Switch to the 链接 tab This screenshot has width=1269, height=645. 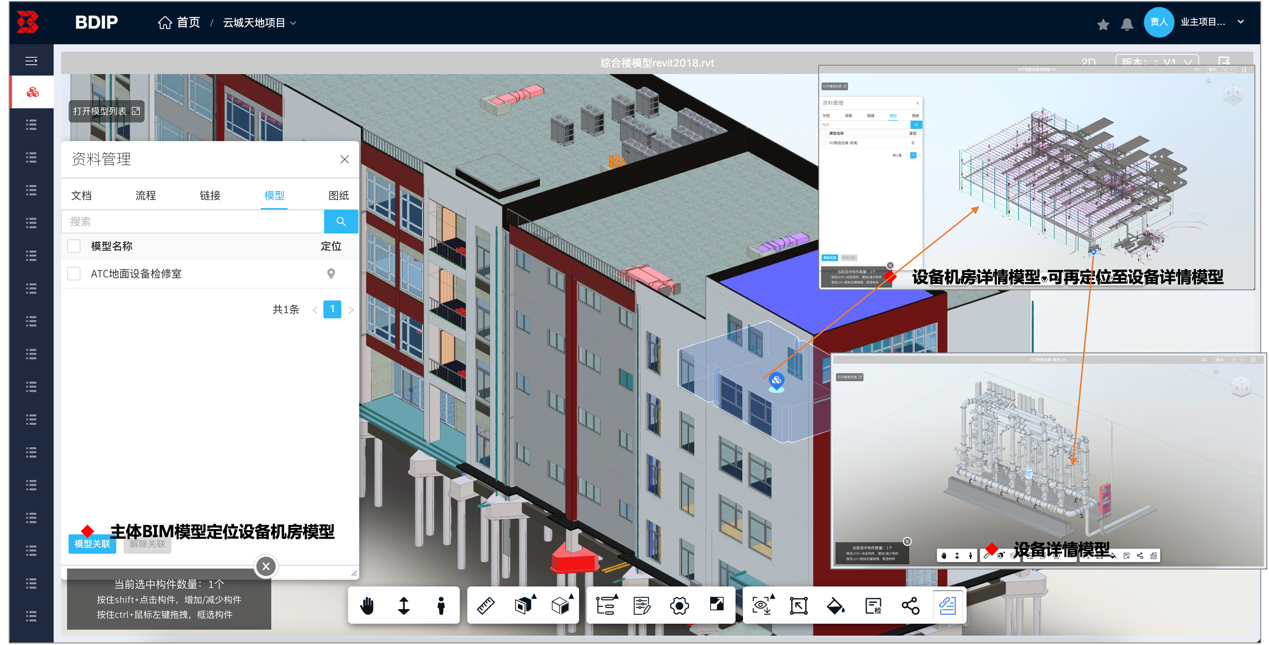click(210, 196)
